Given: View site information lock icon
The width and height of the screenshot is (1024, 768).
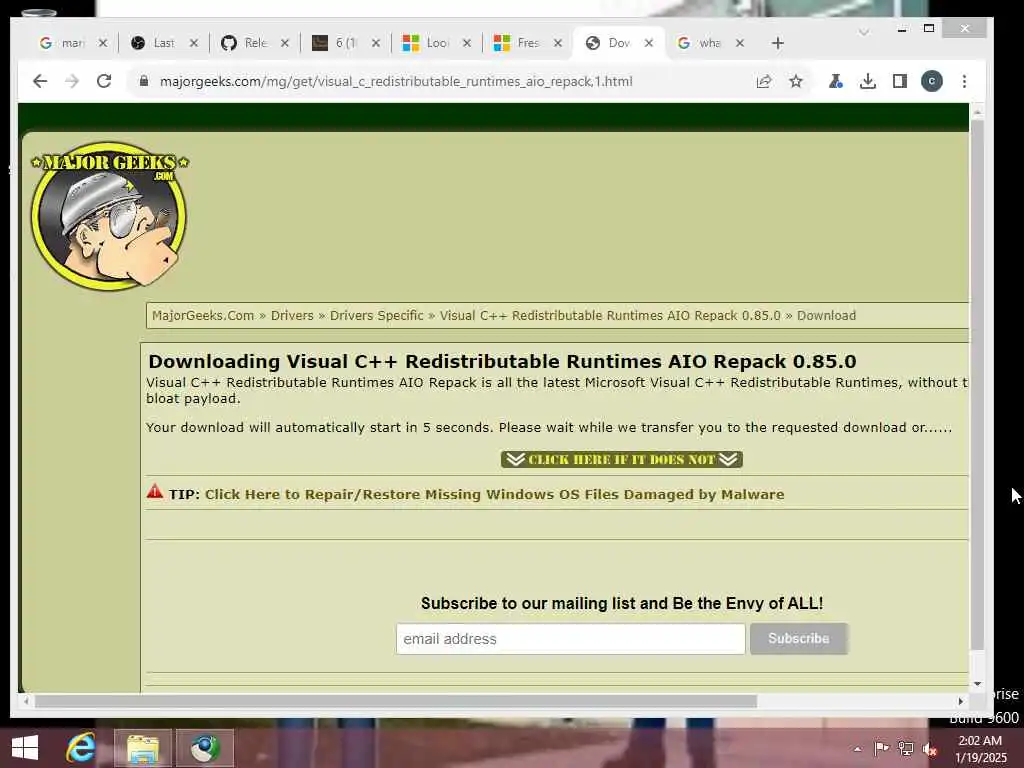Looking at the screenshot, I should (144, 81).
